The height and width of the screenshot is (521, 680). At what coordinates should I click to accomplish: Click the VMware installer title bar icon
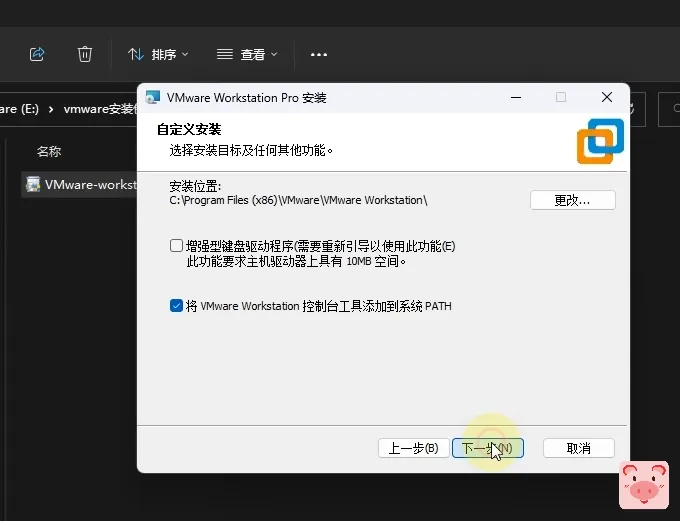click(x=153, y=98)
